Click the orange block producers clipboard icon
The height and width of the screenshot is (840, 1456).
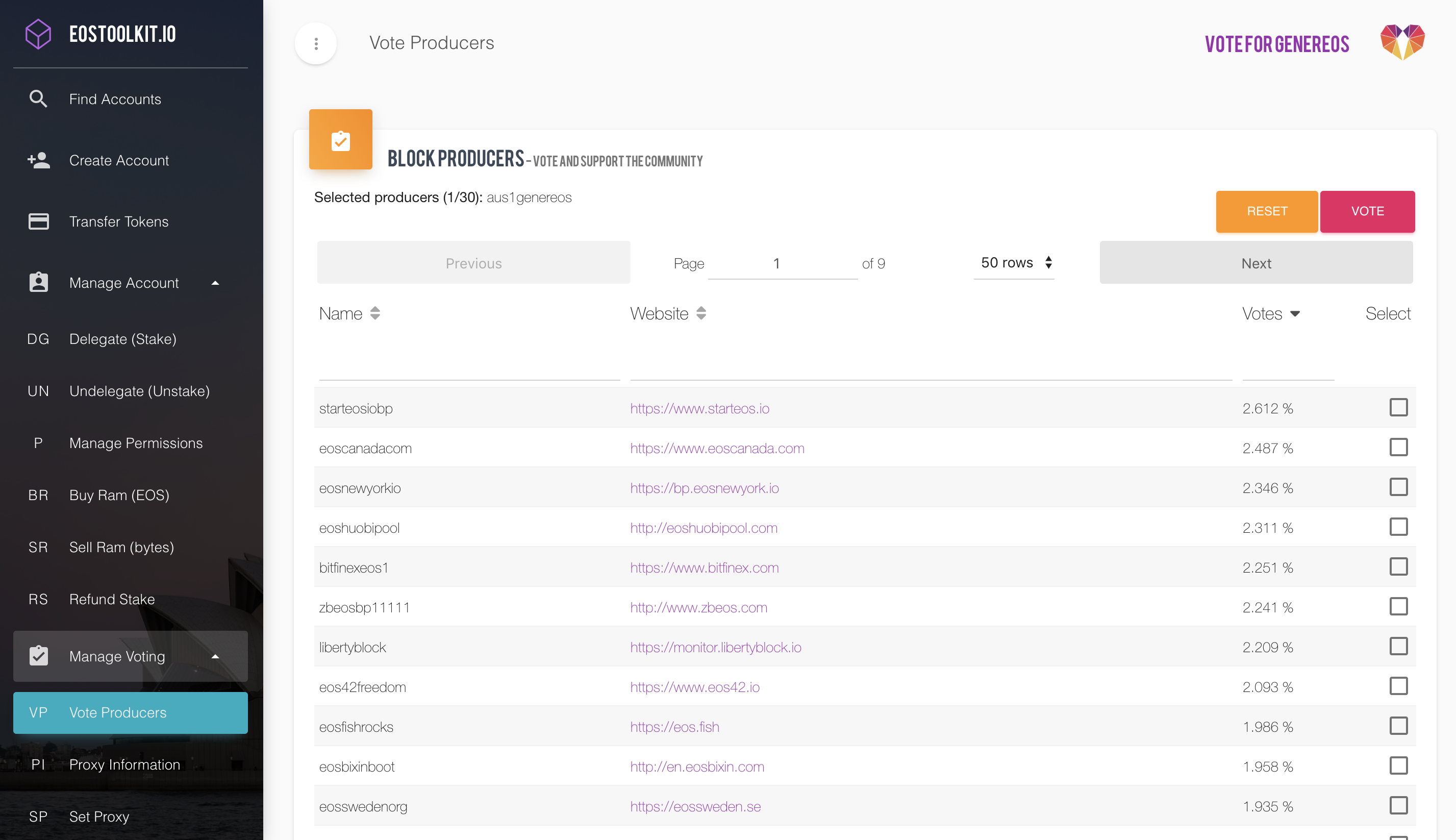click(x=340, y=139)
